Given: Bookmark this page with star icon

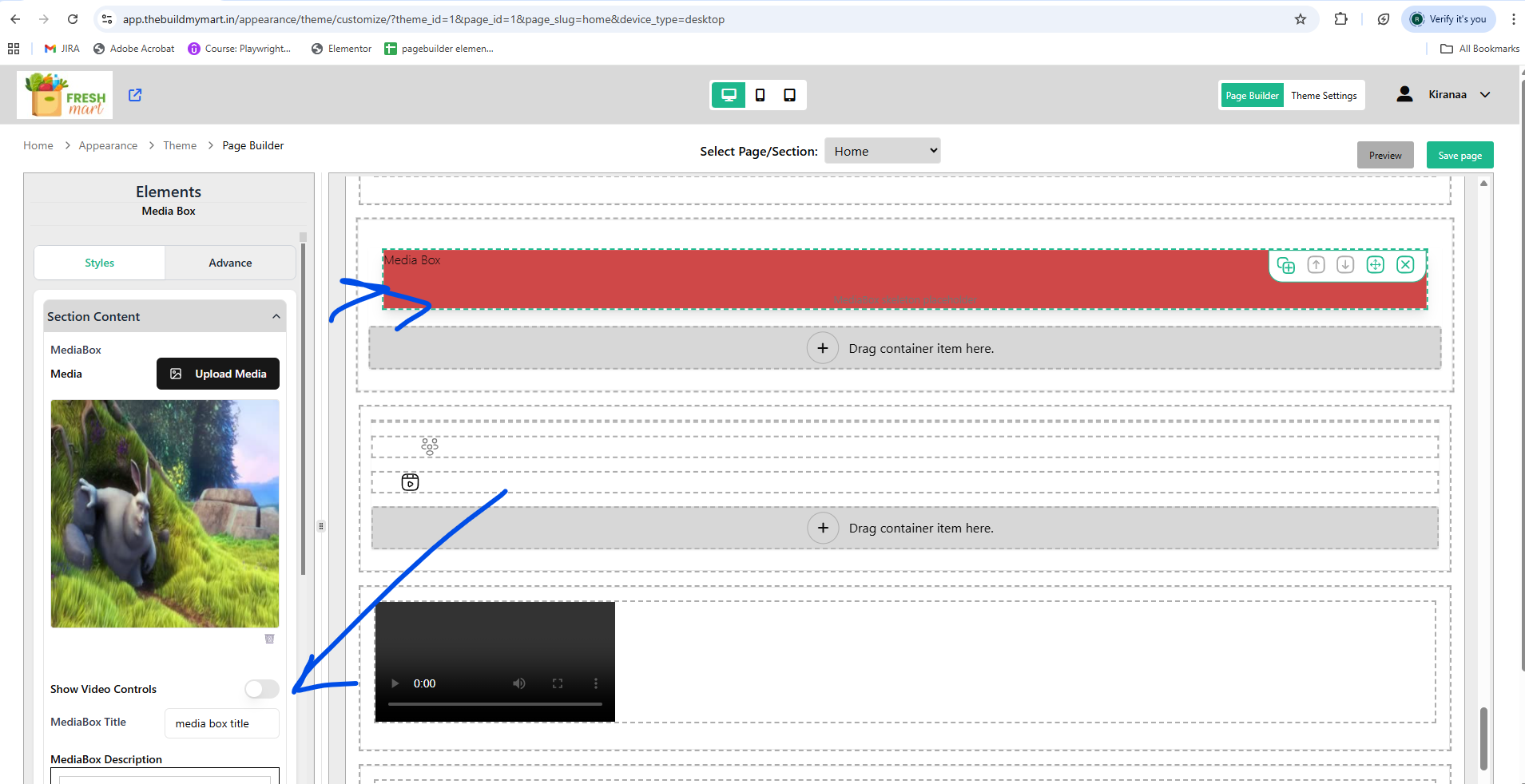Looking at the screenshot, I should [1301, 19].
